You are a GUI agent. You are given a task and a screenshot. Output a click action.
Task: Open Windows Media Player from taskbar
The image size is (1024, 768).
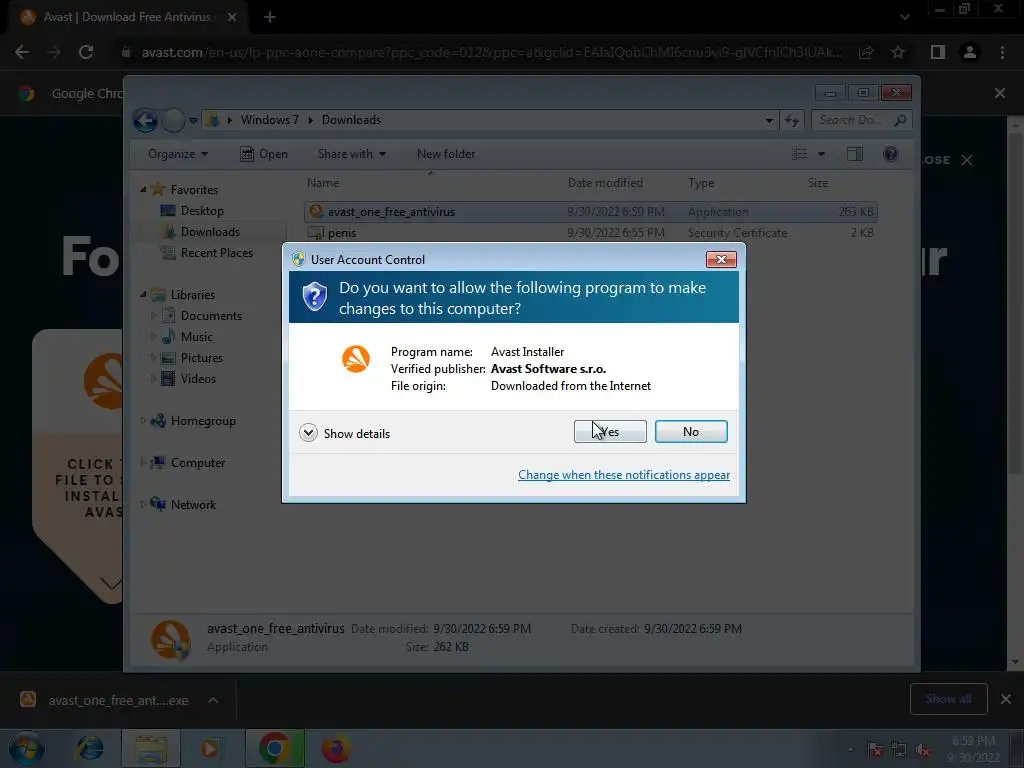tap(210, 748)
